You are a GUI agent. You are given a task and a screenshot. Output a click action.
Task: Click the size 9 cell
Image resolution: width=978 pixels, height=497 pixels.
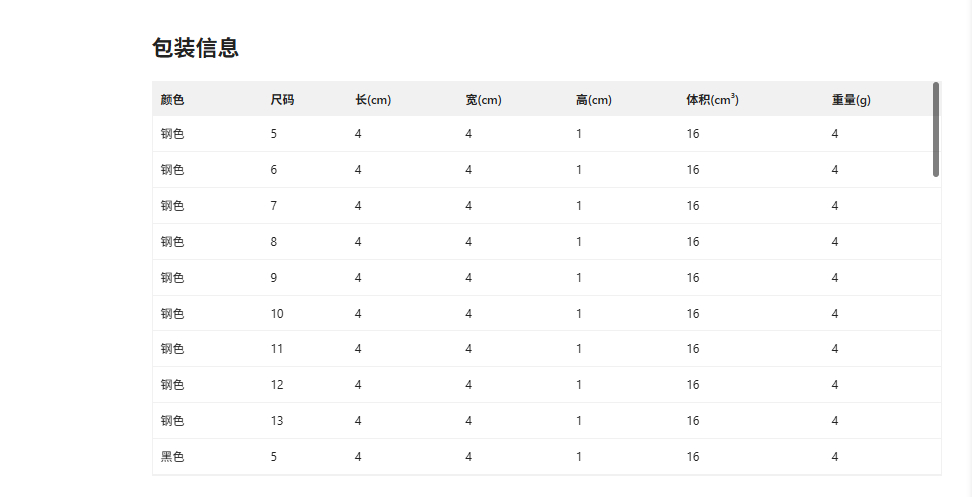(274, 278)
